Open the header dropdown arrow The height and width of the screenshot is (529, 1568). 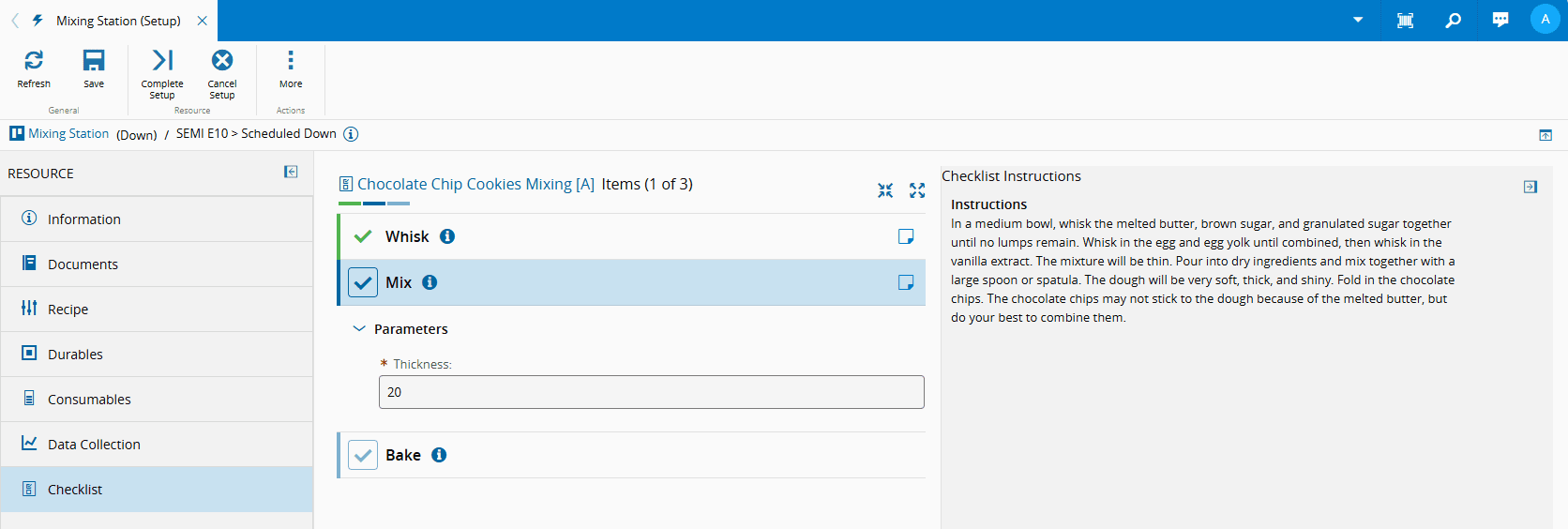coord(1357,20)
